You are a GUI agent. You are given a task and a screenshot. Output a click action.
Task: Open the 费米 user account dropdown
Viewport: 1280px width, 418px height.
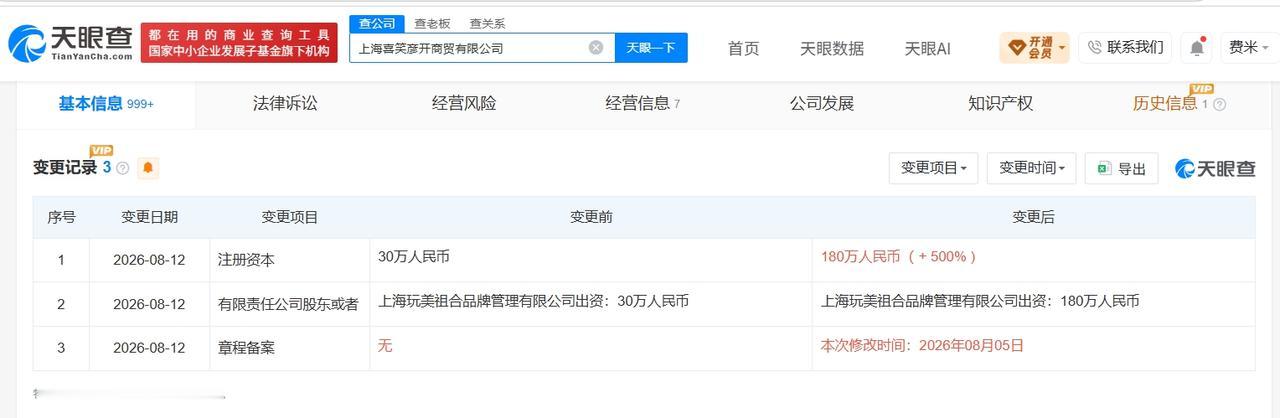coord(1249,47)
